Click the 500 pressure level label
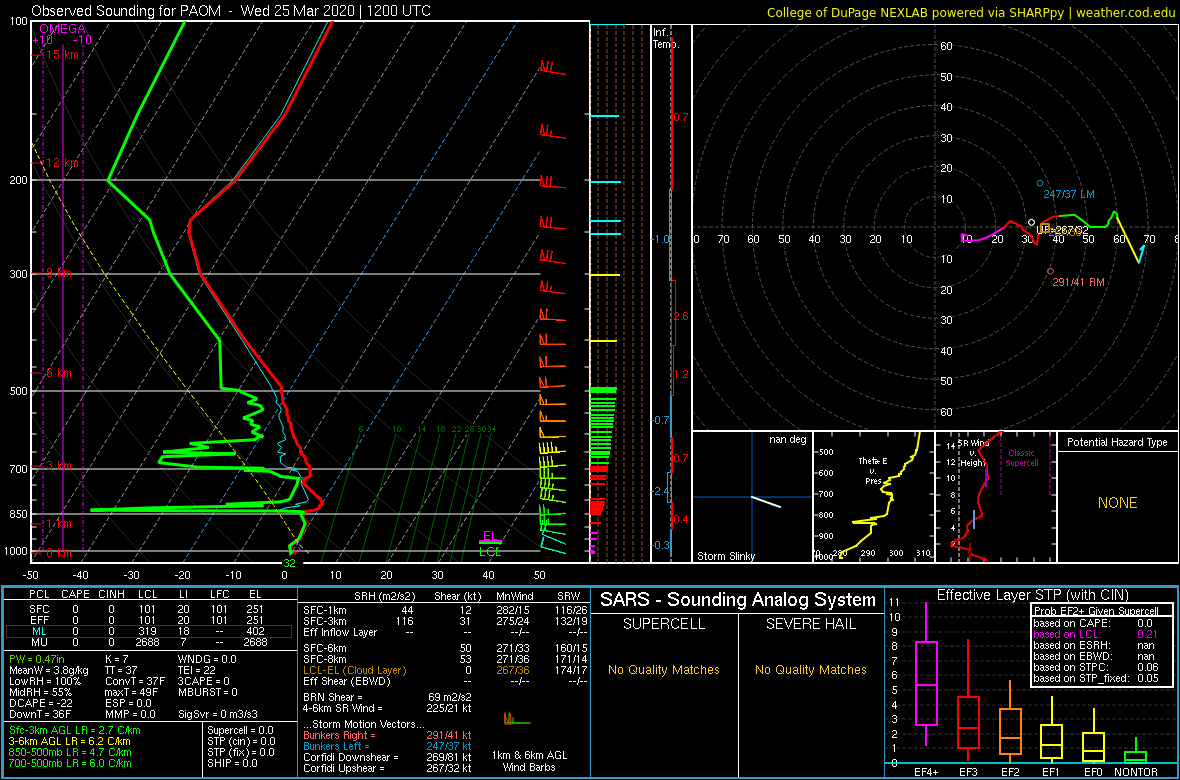Viewport: 1180px width, 780px height. coord(17,392)
